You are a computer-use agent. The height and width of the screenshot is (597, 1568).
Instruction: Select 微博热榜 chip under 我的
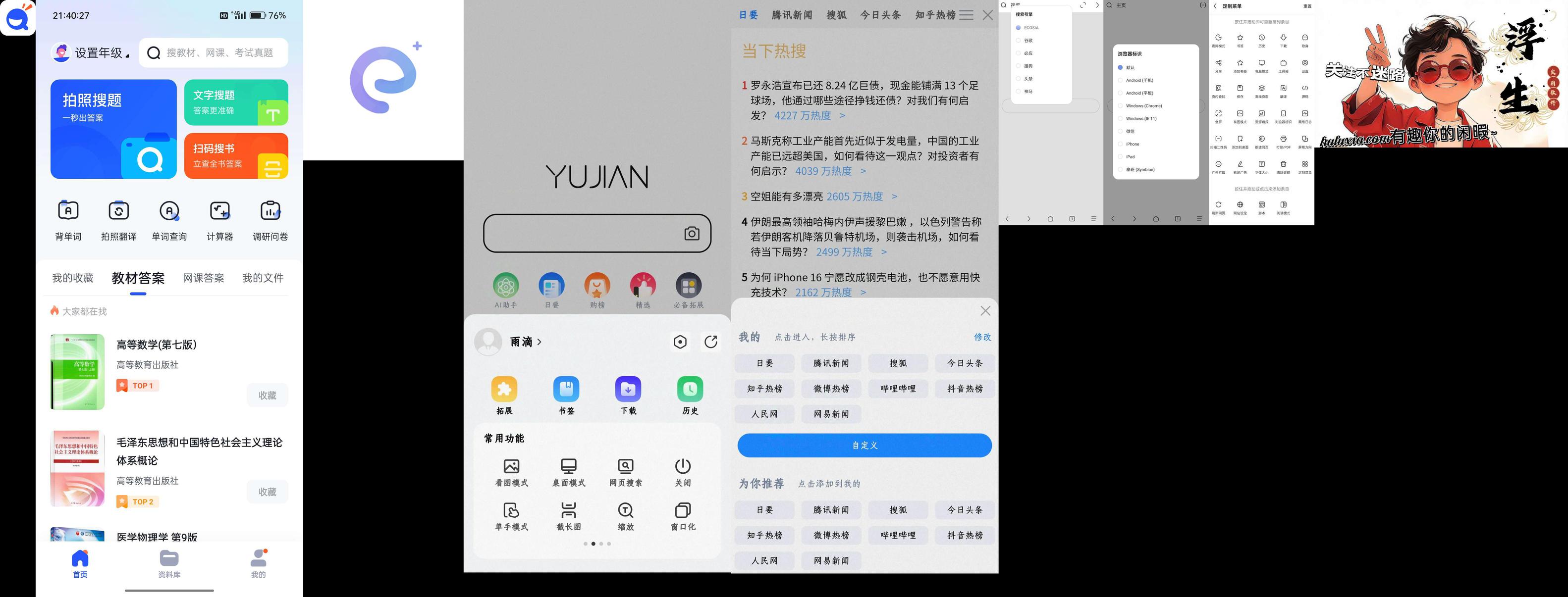[x=831, y=389]
